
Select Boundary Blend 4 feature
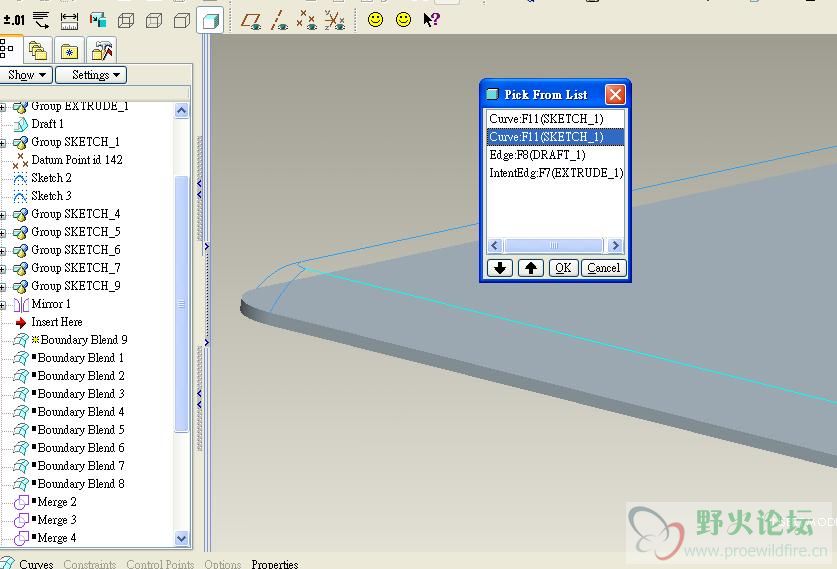coord(81,412)
